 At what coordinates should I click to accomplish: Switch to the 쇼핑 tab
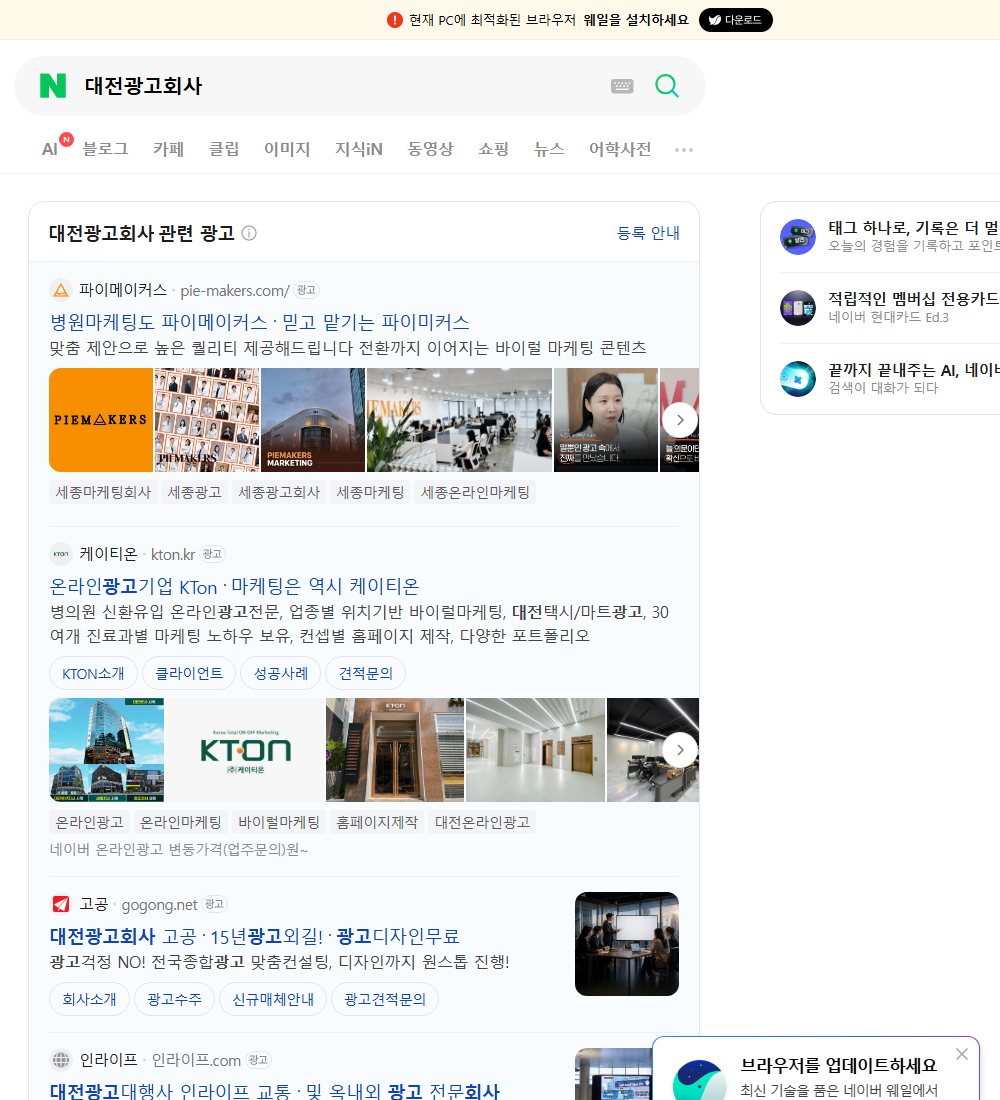[493, 149]
